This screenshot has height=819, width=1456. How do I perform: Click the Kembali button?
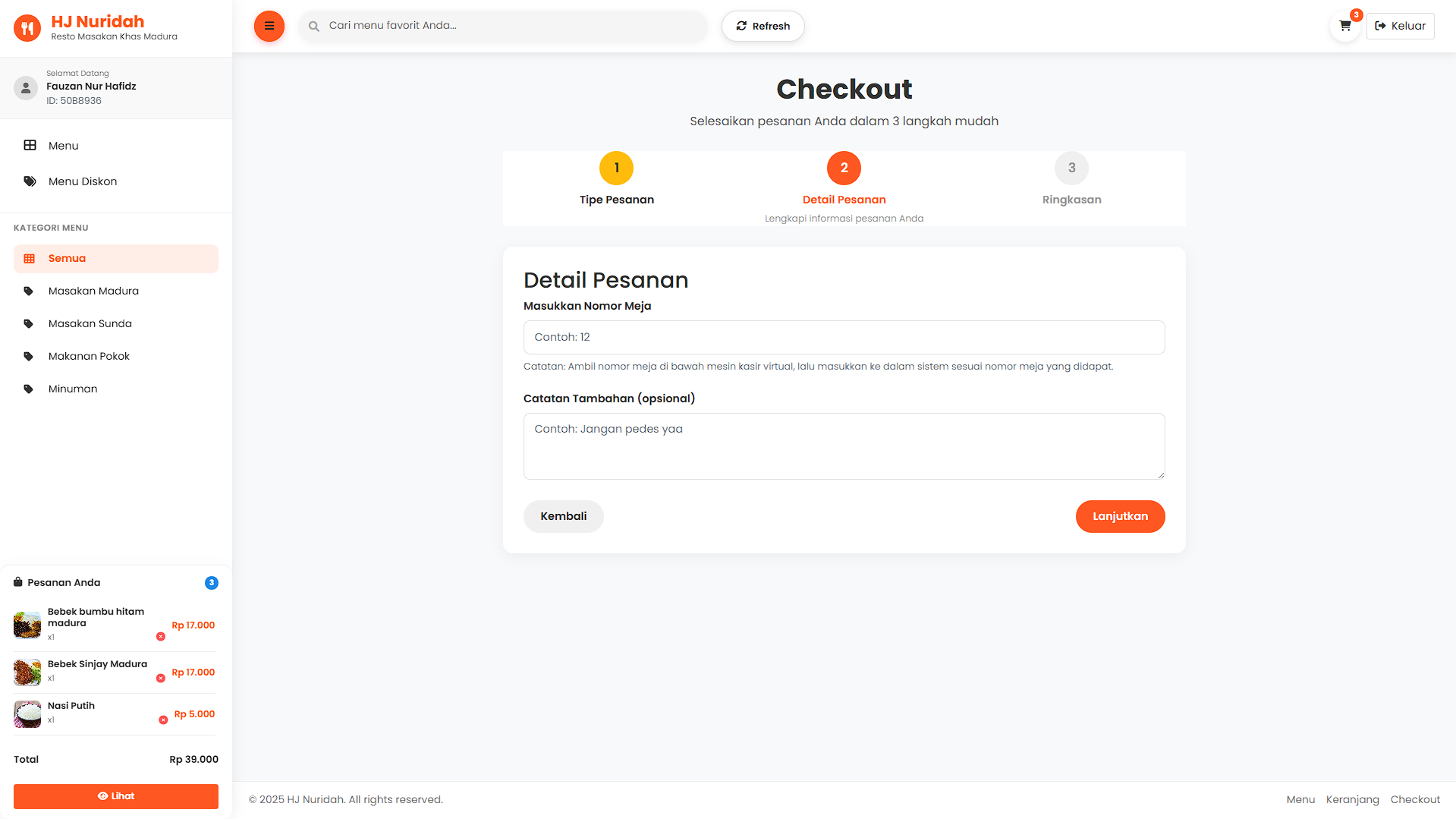click(x=563, y=516)
